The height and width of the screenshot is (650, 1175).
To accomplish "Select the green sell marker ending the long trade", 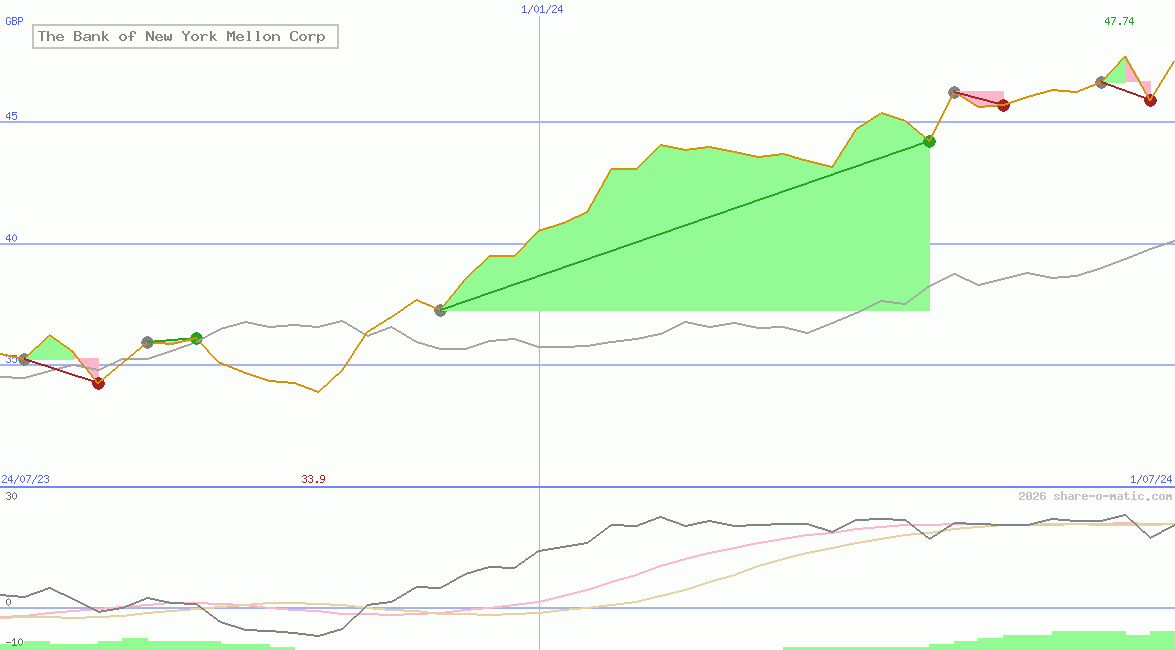I will pyautogui.click(x=929, y=141).
